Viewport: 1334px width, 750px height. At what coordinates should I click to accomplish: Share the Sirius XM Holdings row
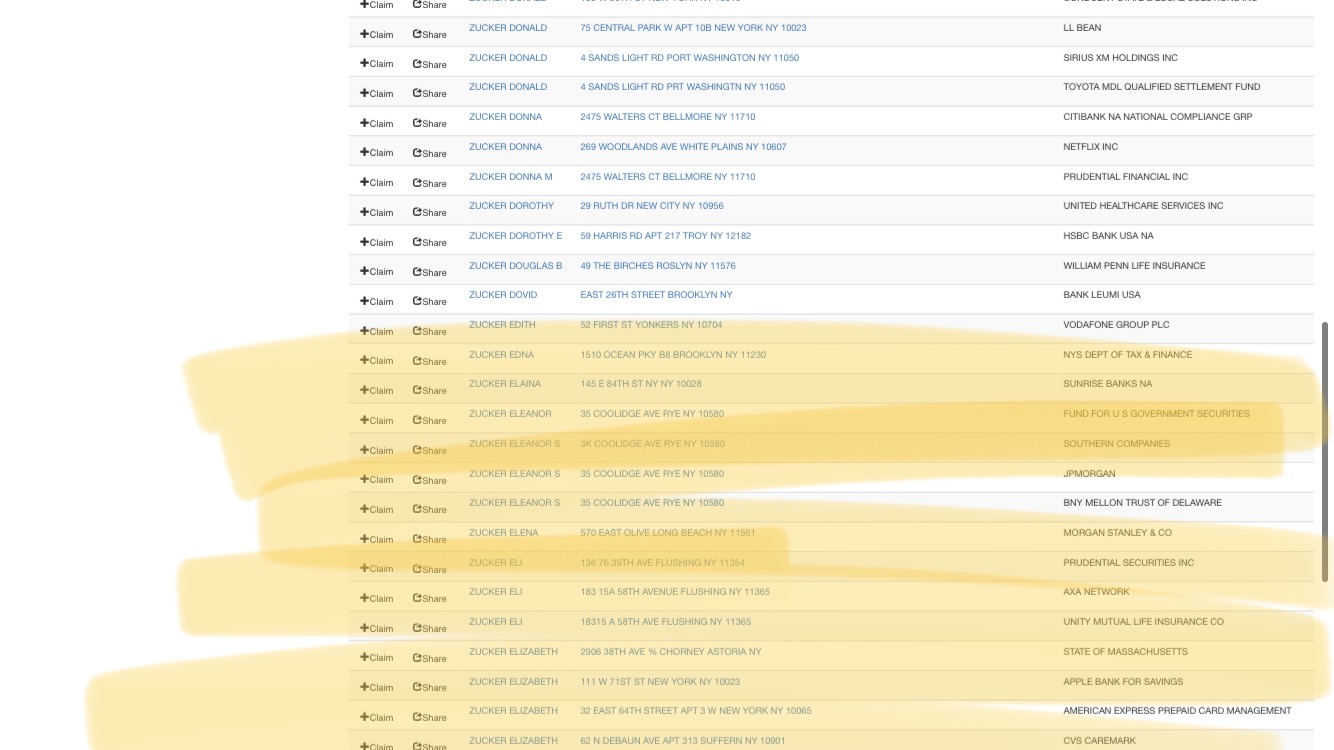pyautogui.click(x=430, y=64)
